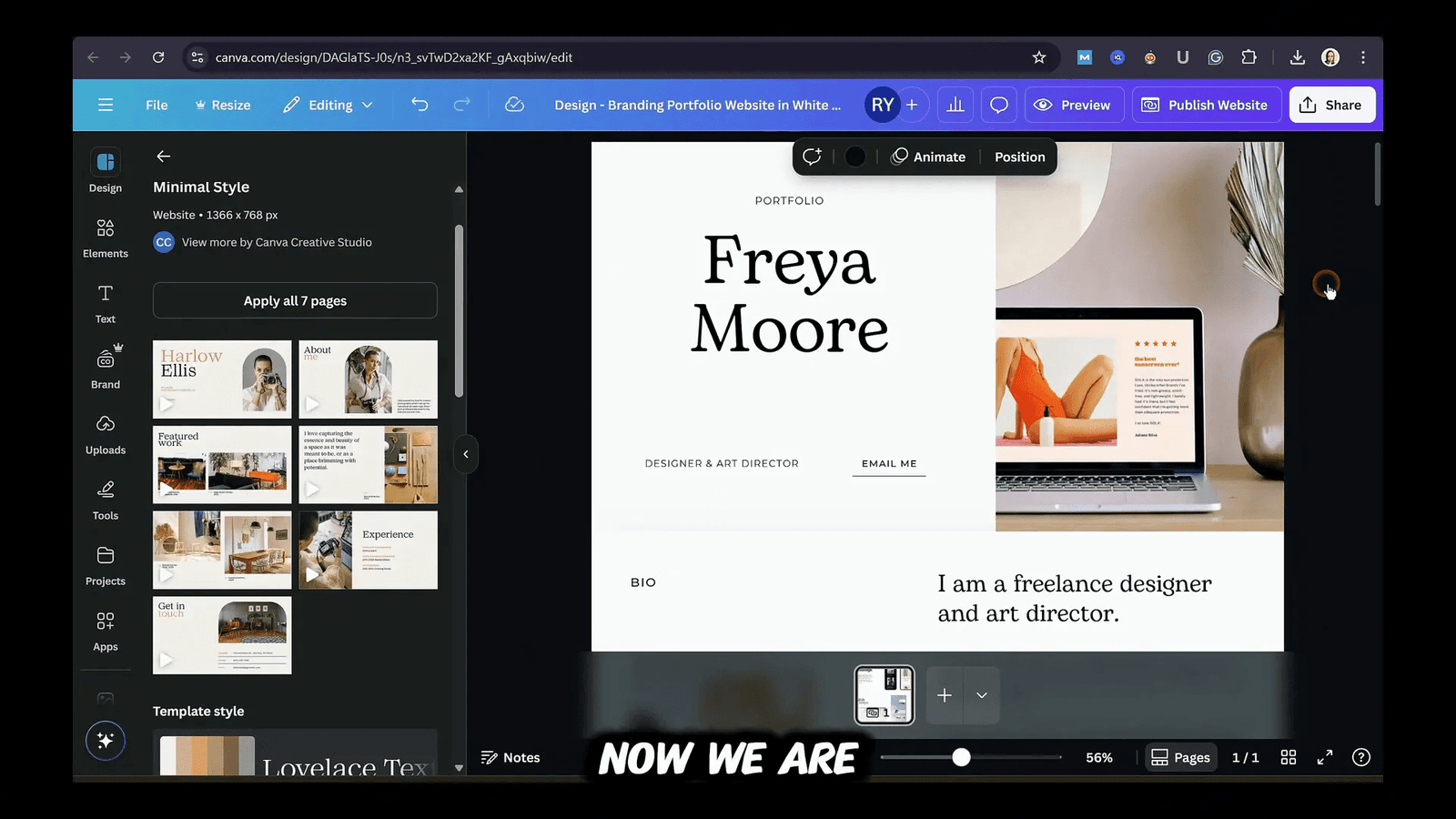
Task: Open the zoom percentage 56% menu
Action: 1099,757
